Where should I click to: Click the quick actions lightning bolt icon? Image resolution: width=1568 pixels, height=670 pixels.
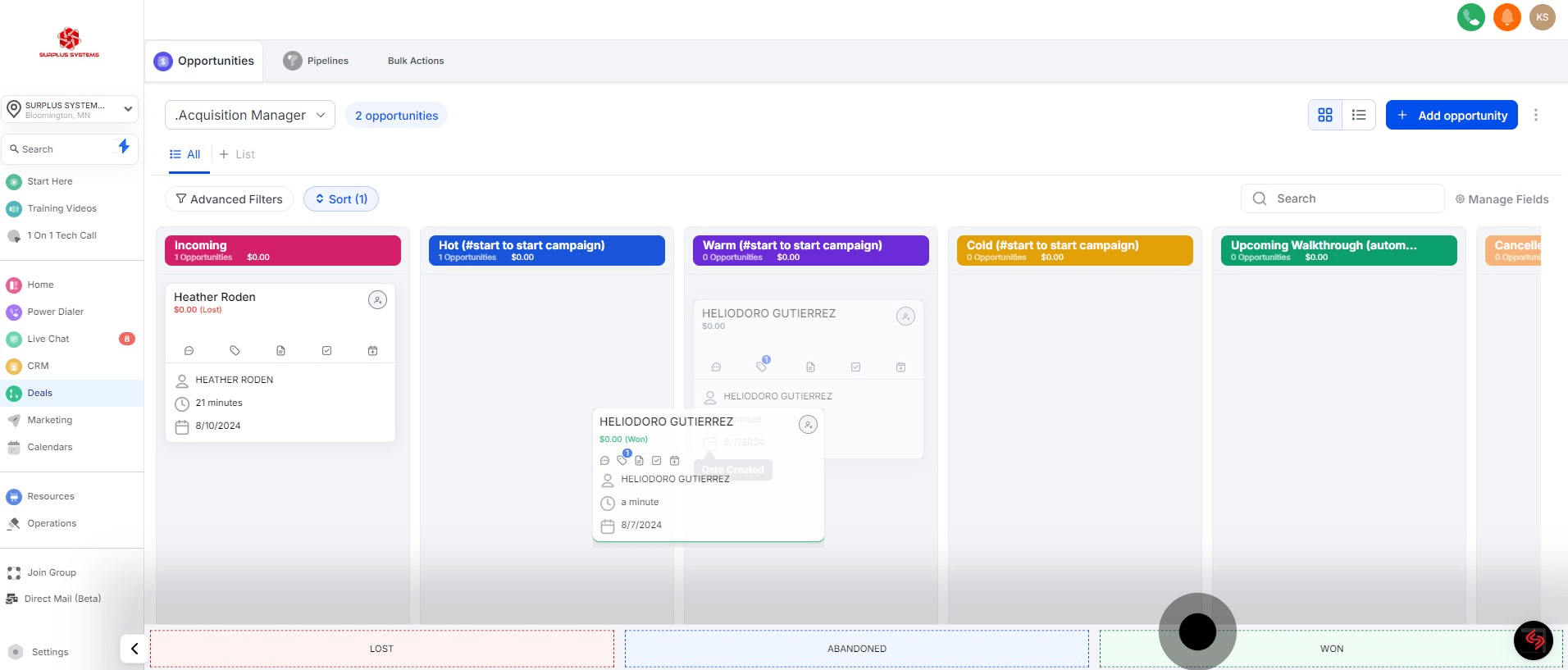(124, 147)
